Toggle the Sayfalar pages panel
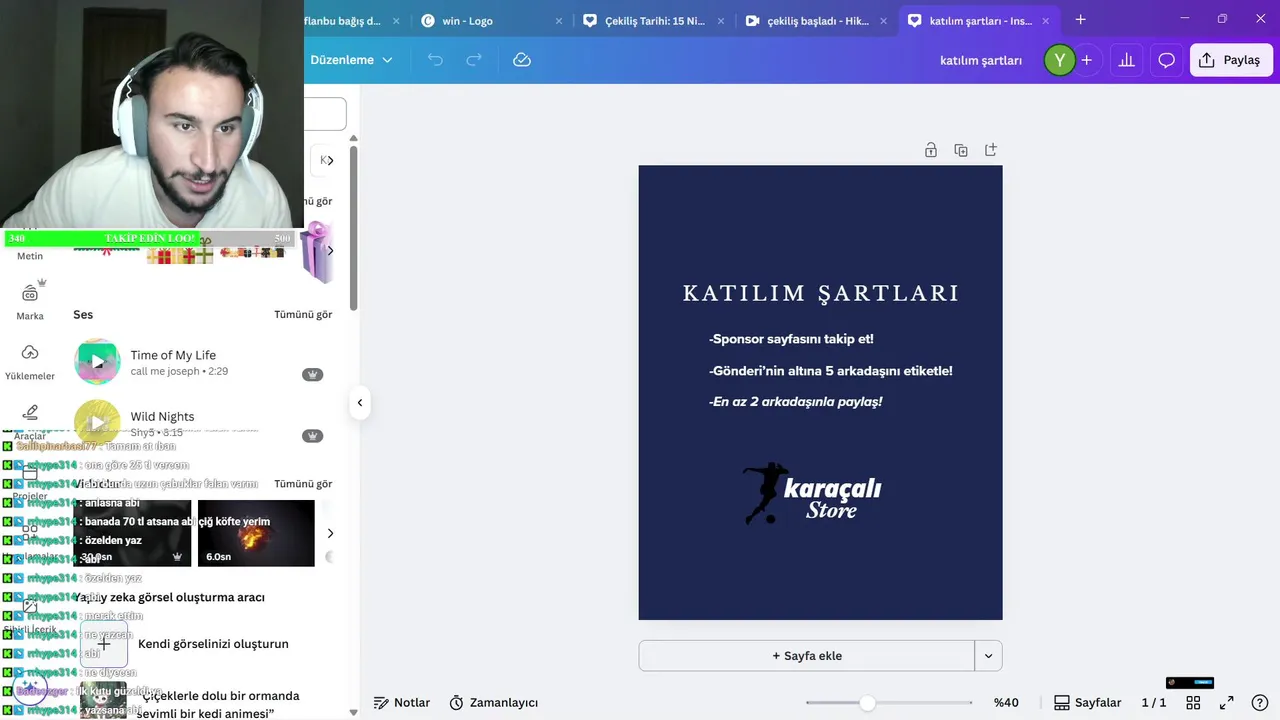This screenshot has width=1280, height=720. coord(1088,703)
